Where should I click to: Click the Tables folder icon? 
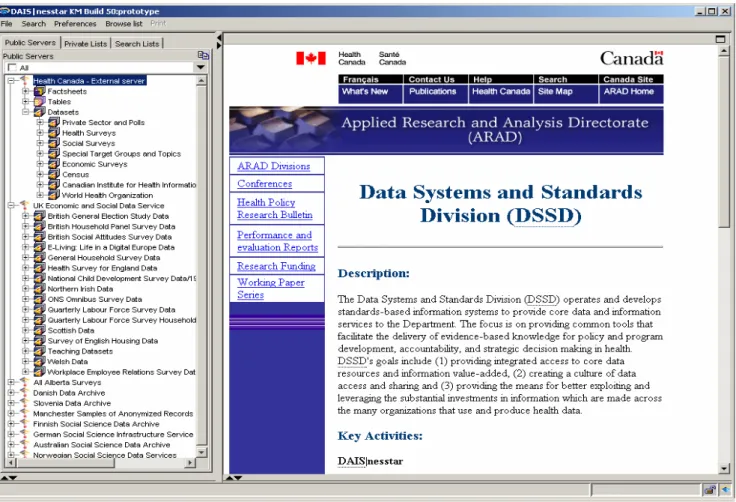click(40, 101)
